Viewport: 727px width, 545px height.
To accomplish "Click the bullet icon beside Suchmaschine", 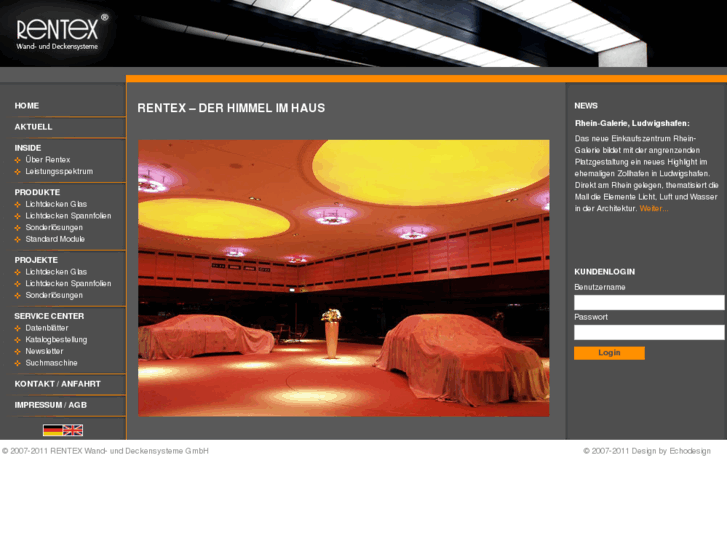I will point(18,363).
